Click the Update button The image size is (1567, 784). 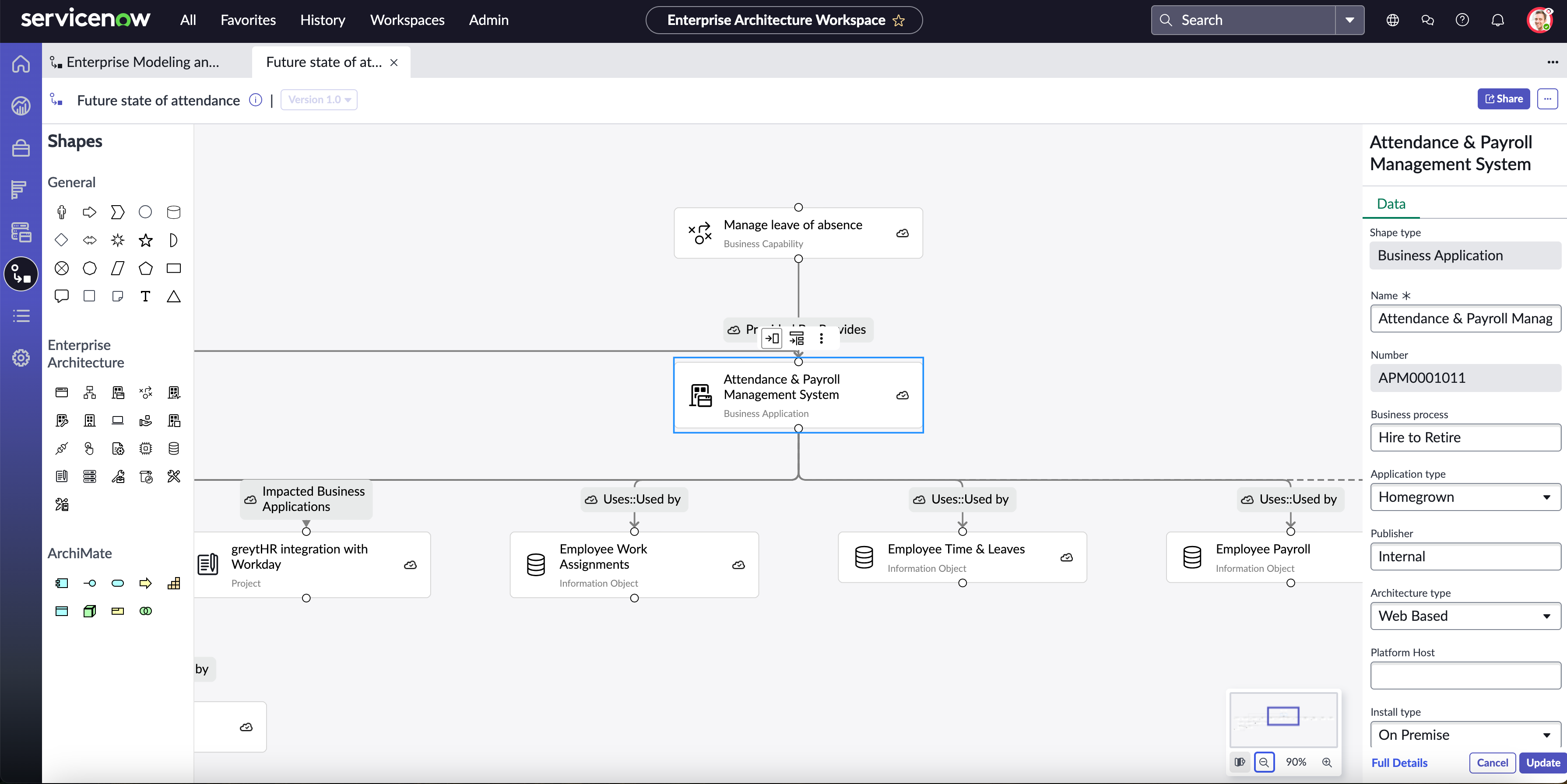click(1542, 763)
